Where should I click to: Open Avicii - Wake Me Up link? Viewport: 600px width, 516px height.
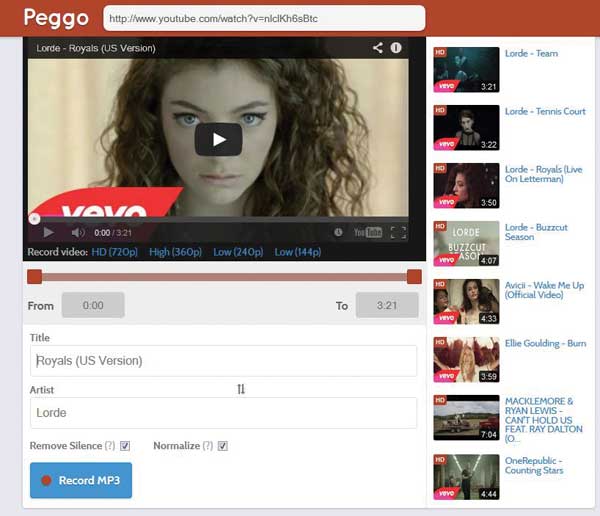point(544,290)
